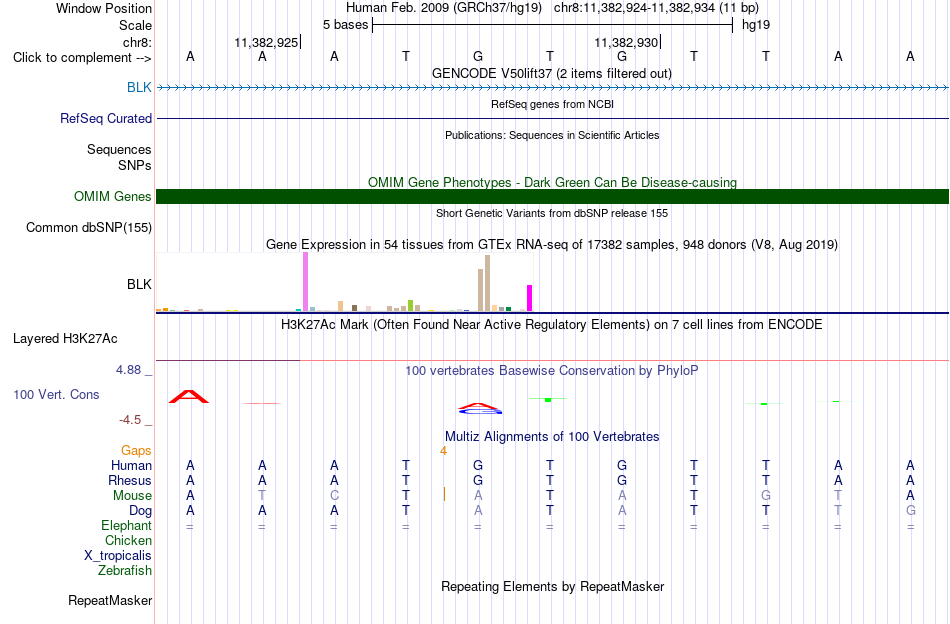The image size is (950, 624).
Task: Click the 100 Vert. Cons label
Action: pos(56,394)
